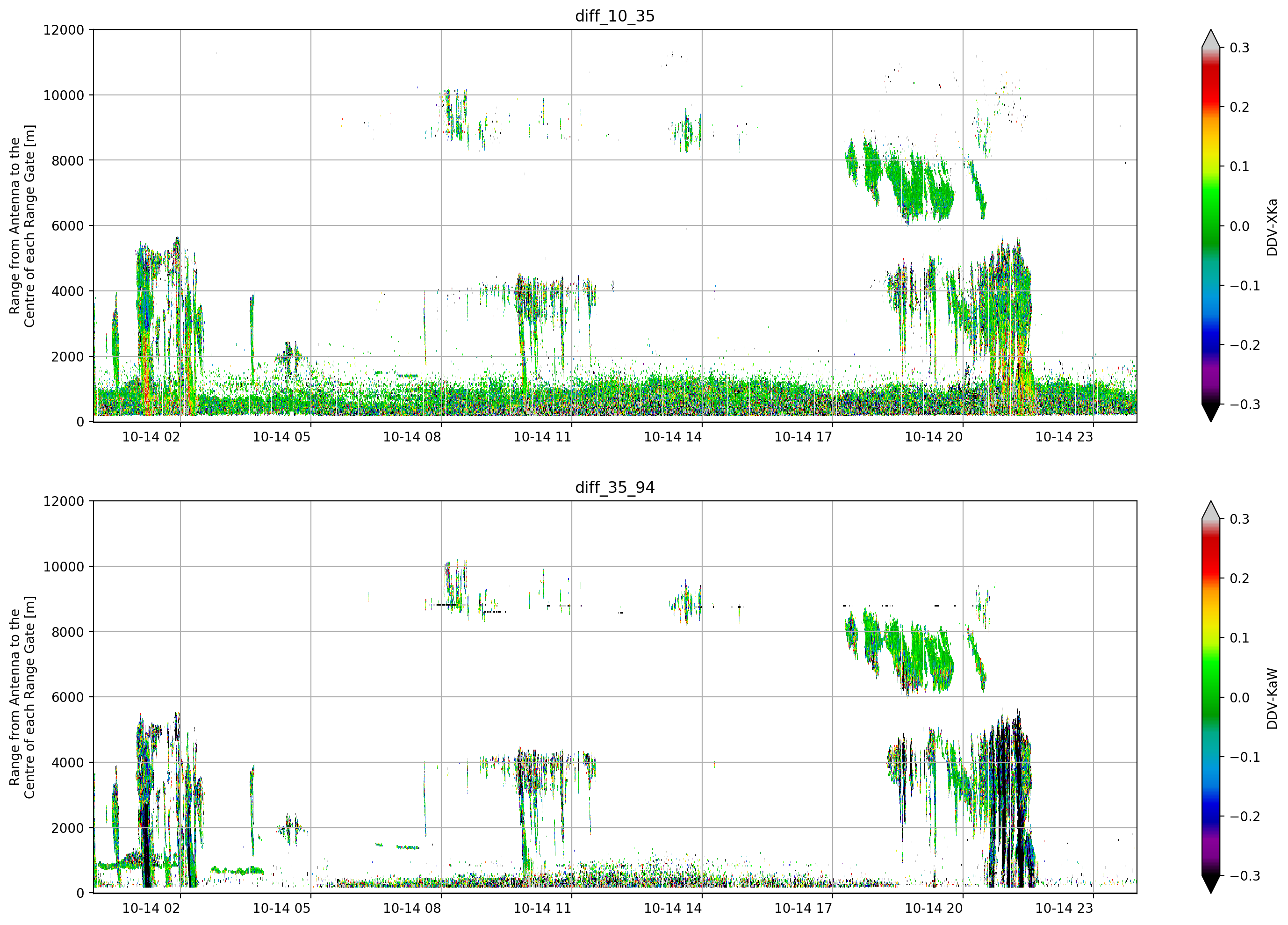Click the −0.2 tick on DDV-XKa colorbar
The height and width of the screenshot is (925, 1288).
click(x=1245, y=346)
